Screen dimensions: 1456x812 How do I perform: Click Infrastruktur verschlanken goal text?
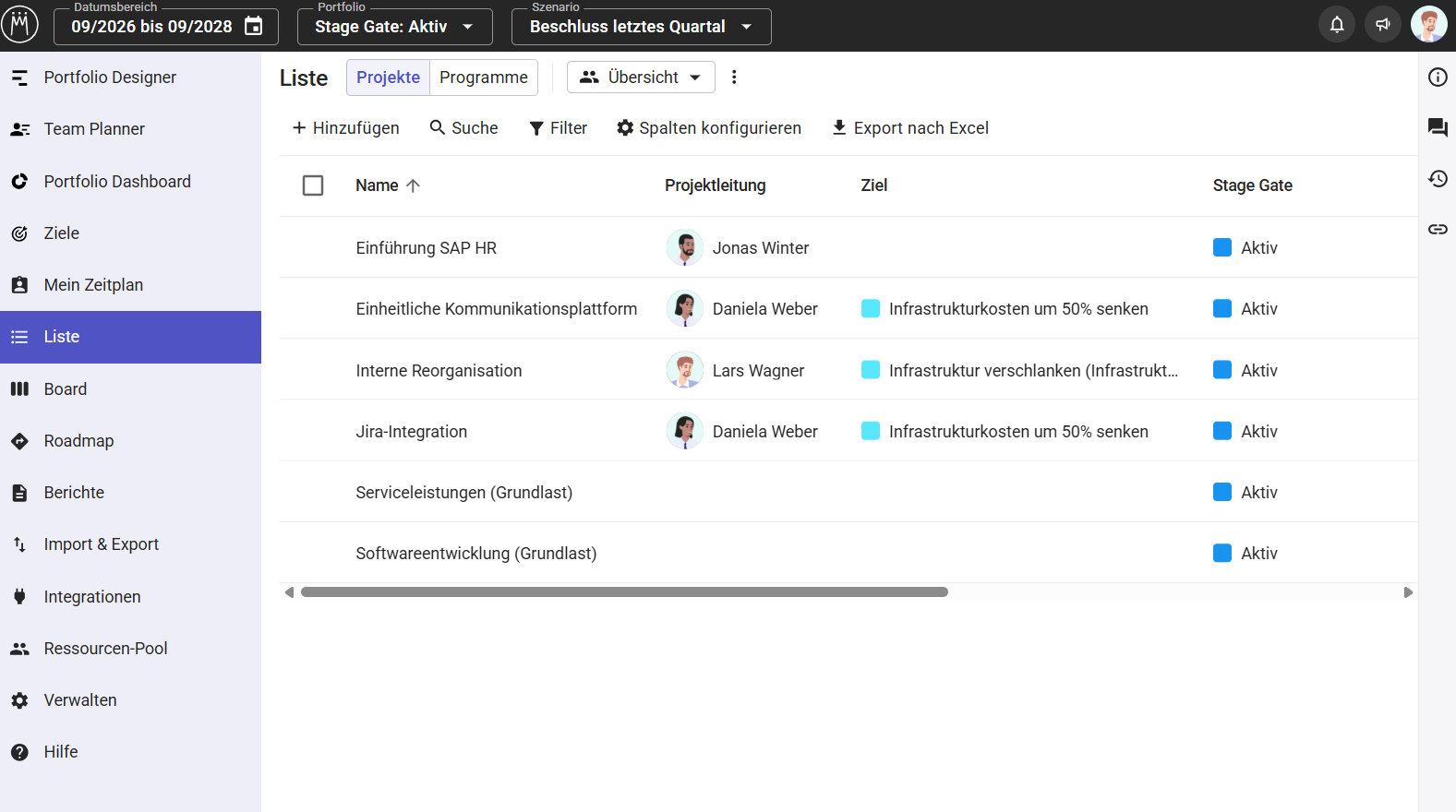click(1033, 371)
